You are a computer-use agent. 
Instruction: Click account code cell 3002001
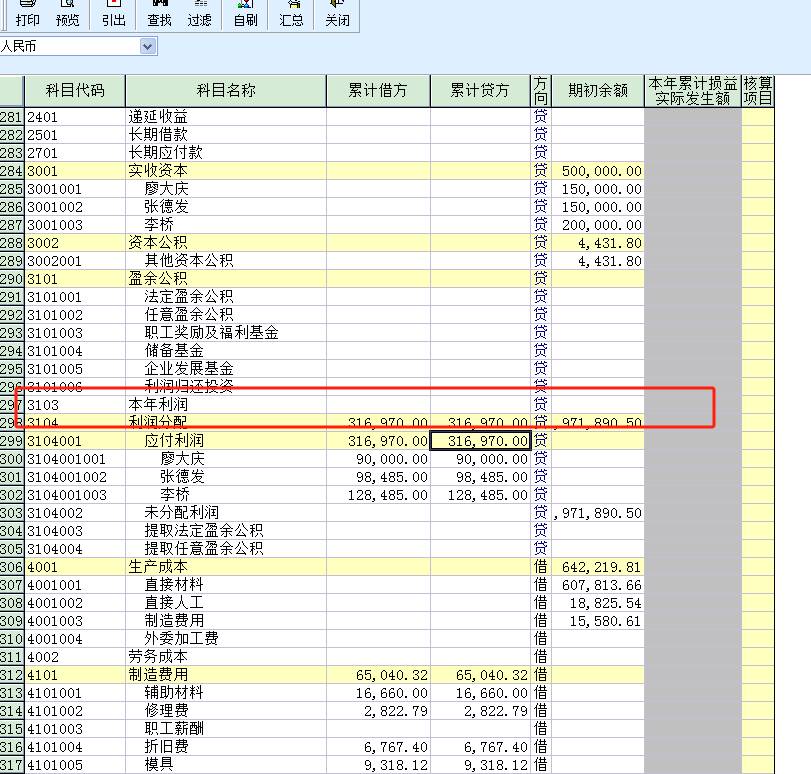point(75,261)
